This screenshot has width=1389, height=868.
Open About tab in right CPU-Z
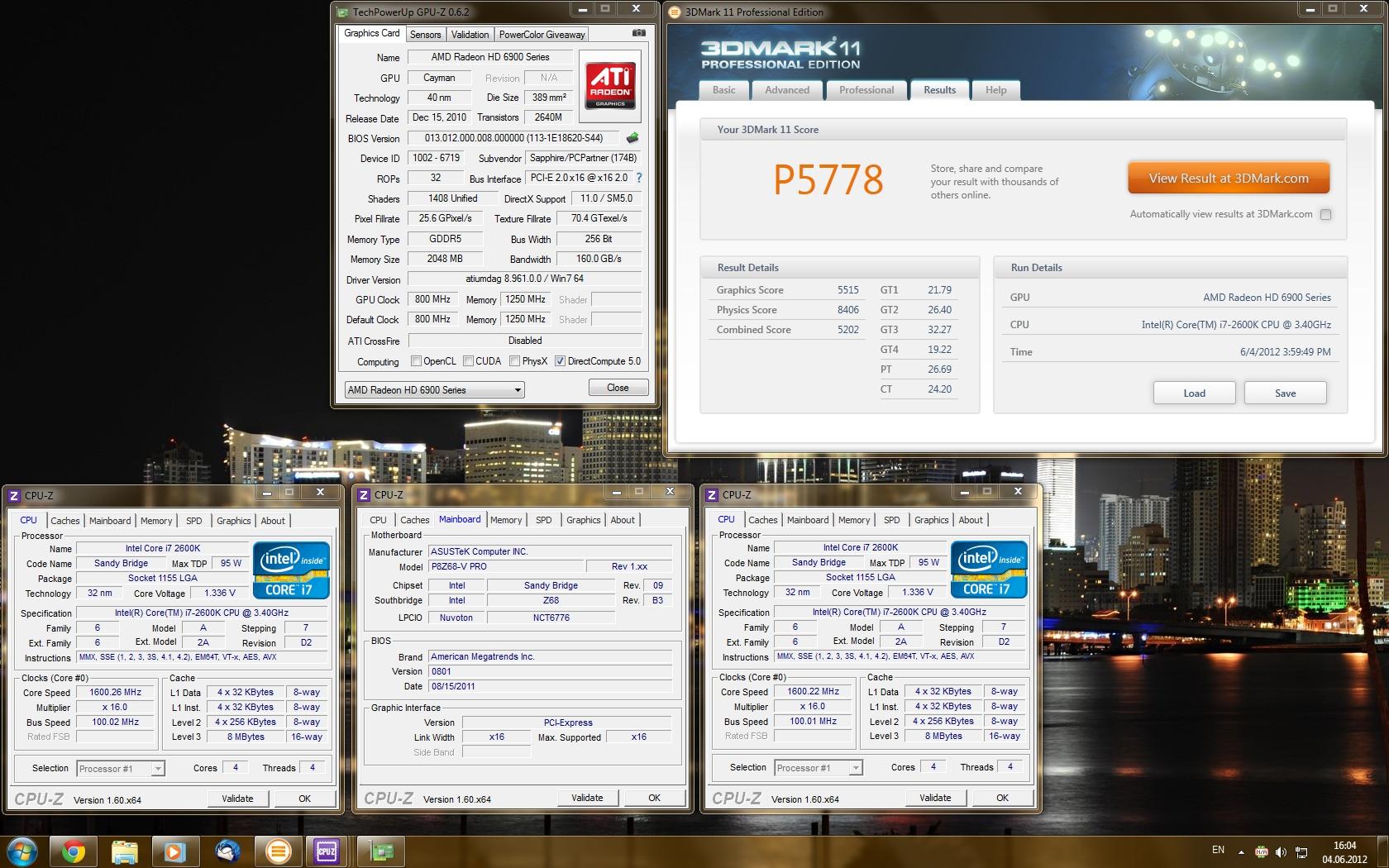[x=971, y=520]
